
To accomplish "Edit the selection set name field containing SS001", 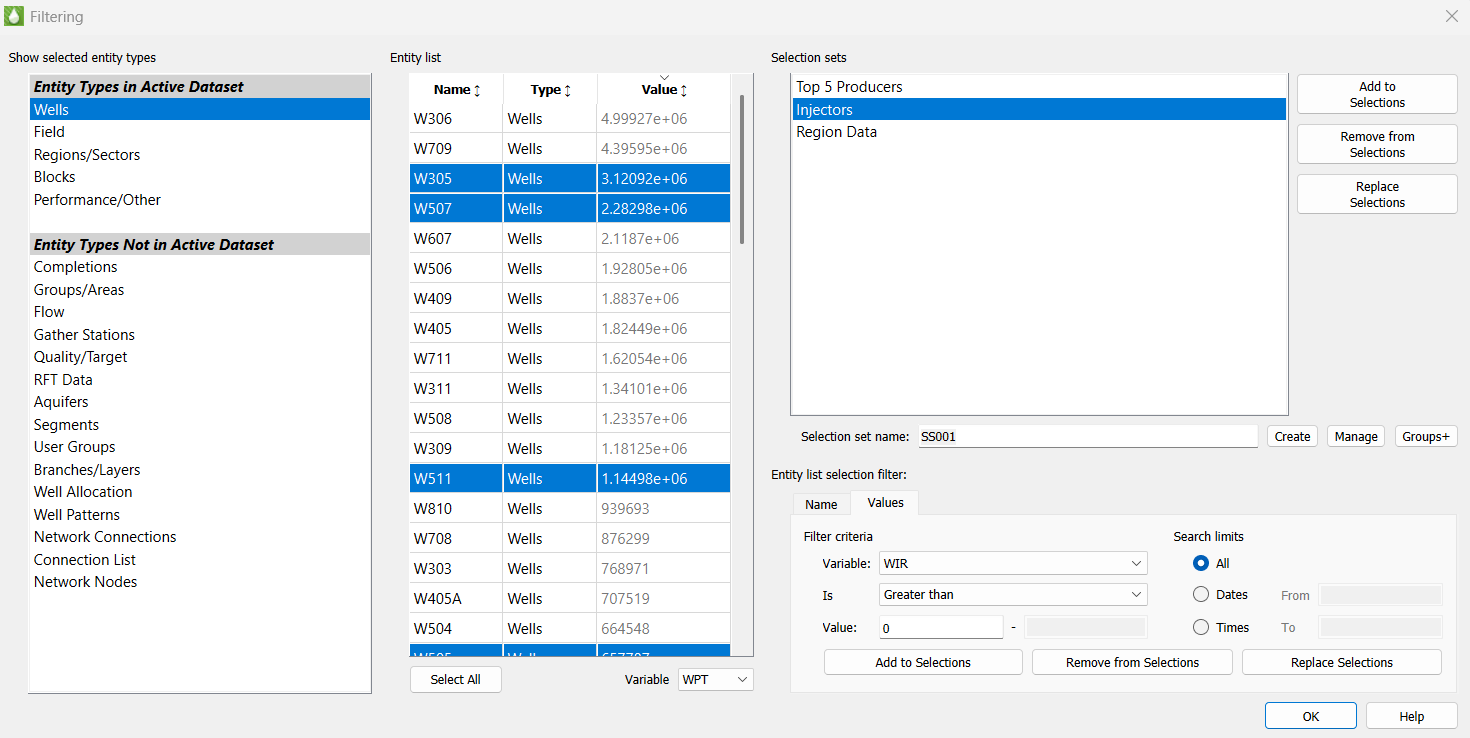I will click(x=1088, y=435).
